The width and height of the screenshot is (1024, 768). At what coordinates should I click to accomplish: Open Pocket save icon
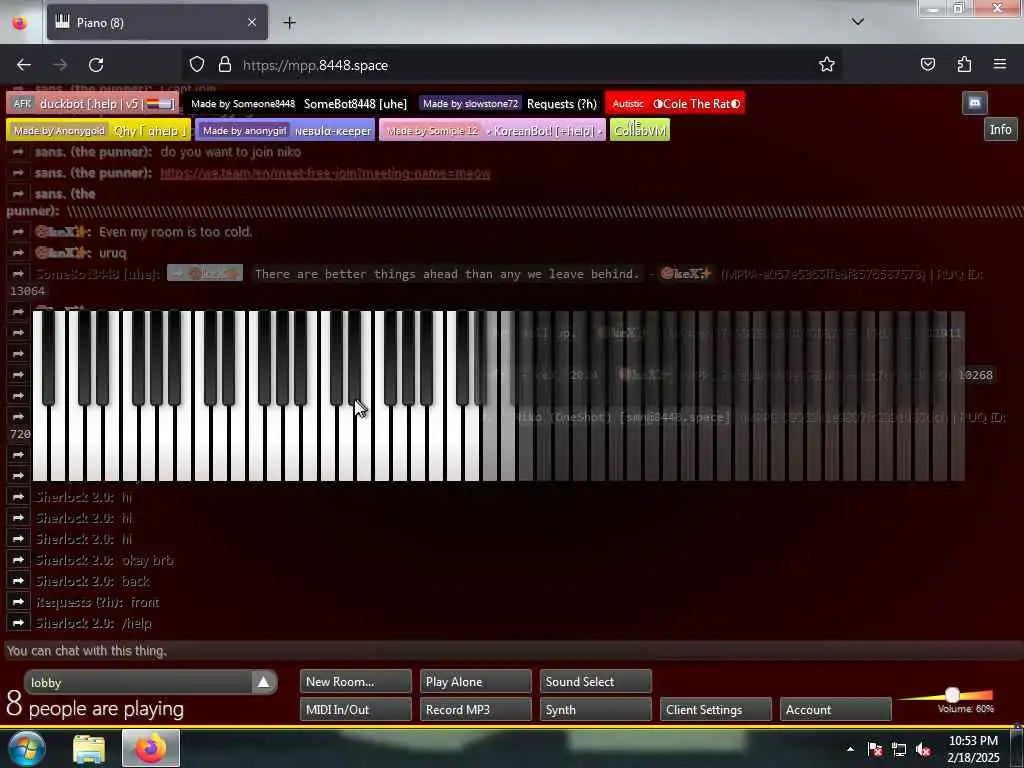click(927, 65)
